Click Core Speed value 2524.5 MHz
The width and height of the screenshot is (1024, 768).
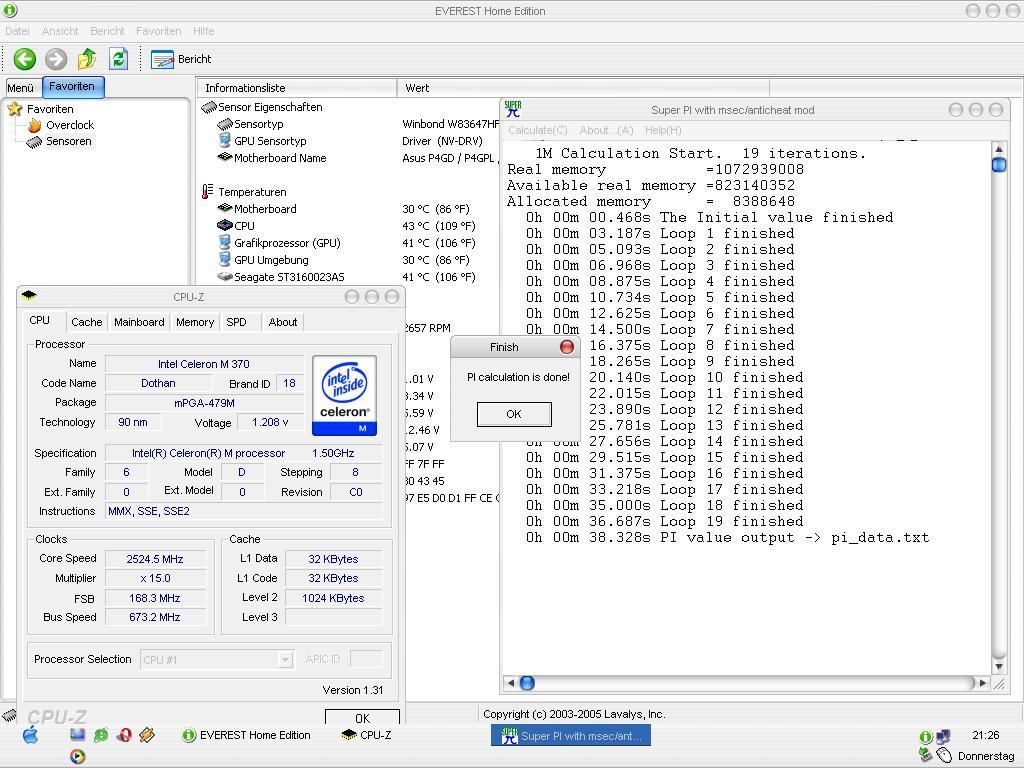155,559
